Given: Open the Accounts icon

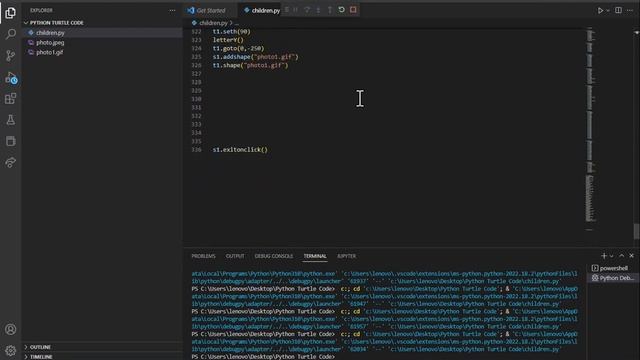Looking at the screenshot, I should click(11, 329).
